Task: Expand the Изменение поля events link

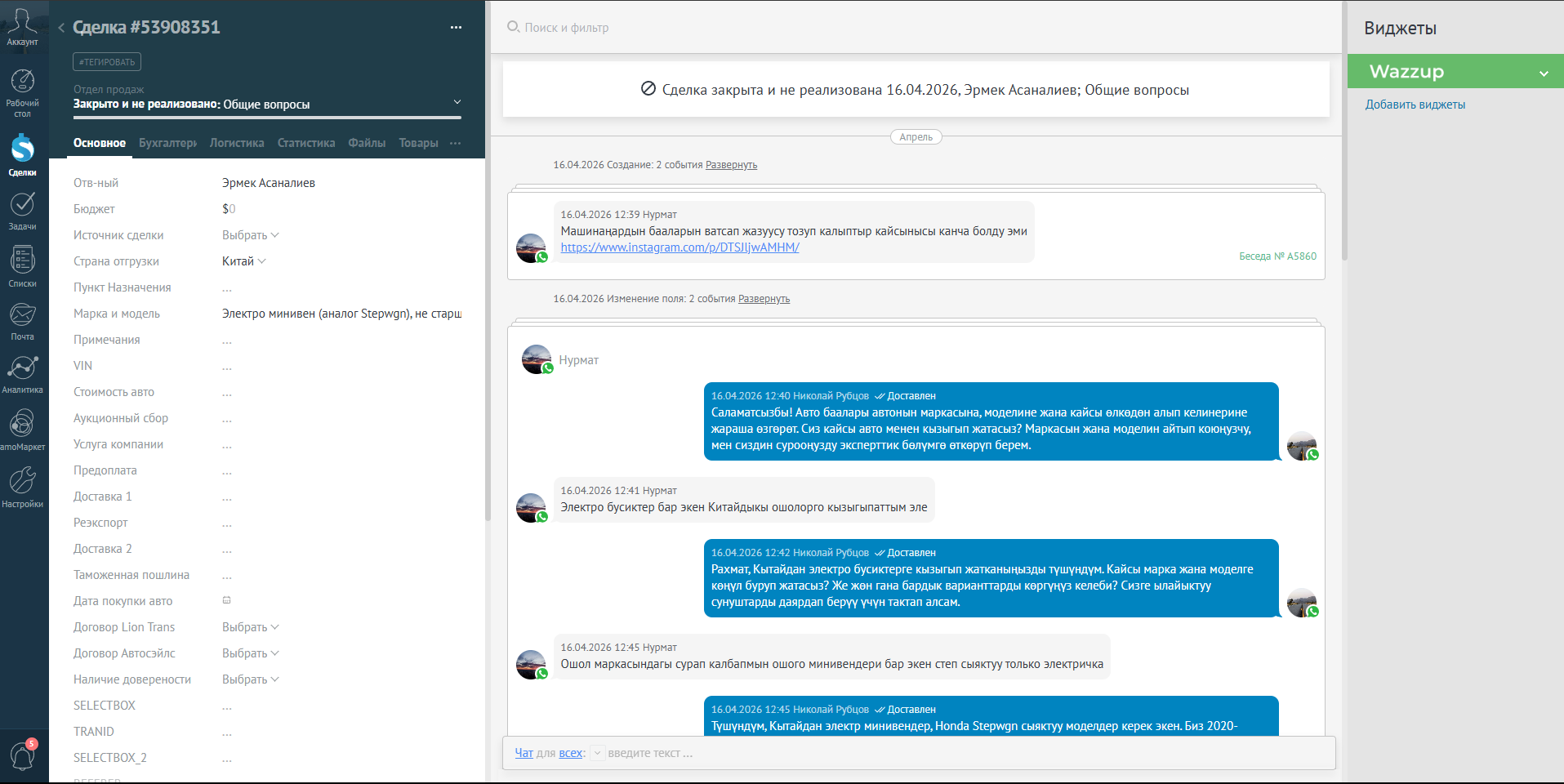Action: point(764,299)
